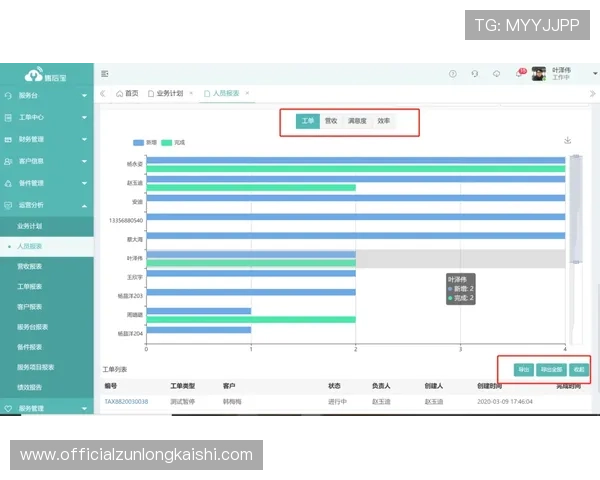600x480 pixels.
Task: Select the 营收 chart view option
Action: pos(331,121)
